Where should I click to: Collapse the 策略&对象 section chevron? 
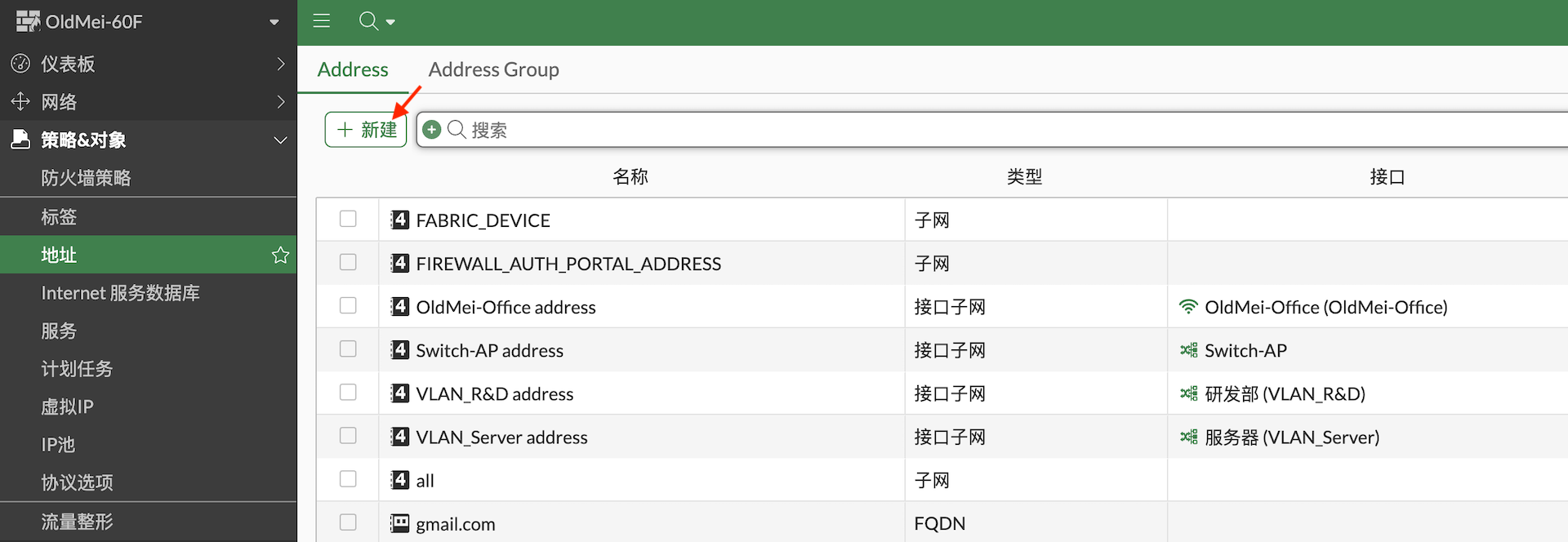(281, 140)
